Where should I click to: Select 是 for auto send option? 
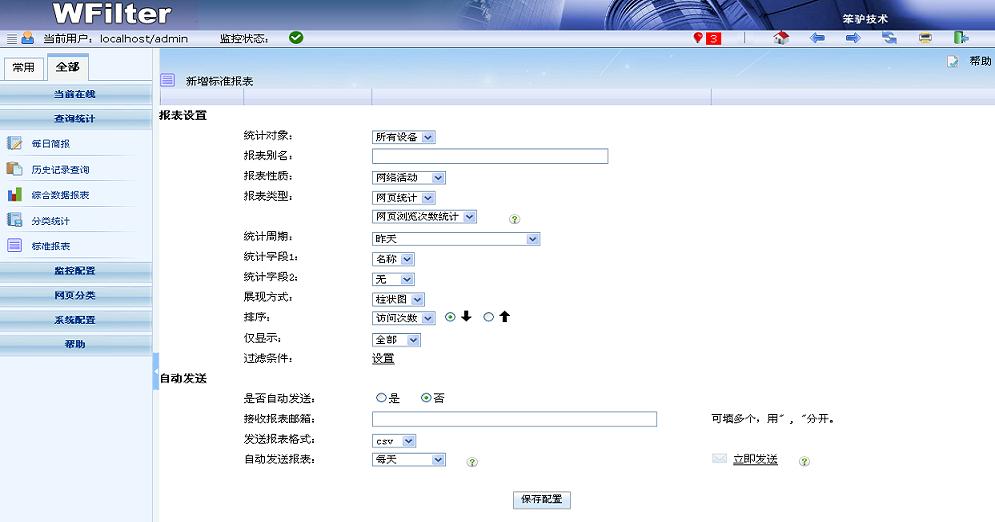[381, 398]
